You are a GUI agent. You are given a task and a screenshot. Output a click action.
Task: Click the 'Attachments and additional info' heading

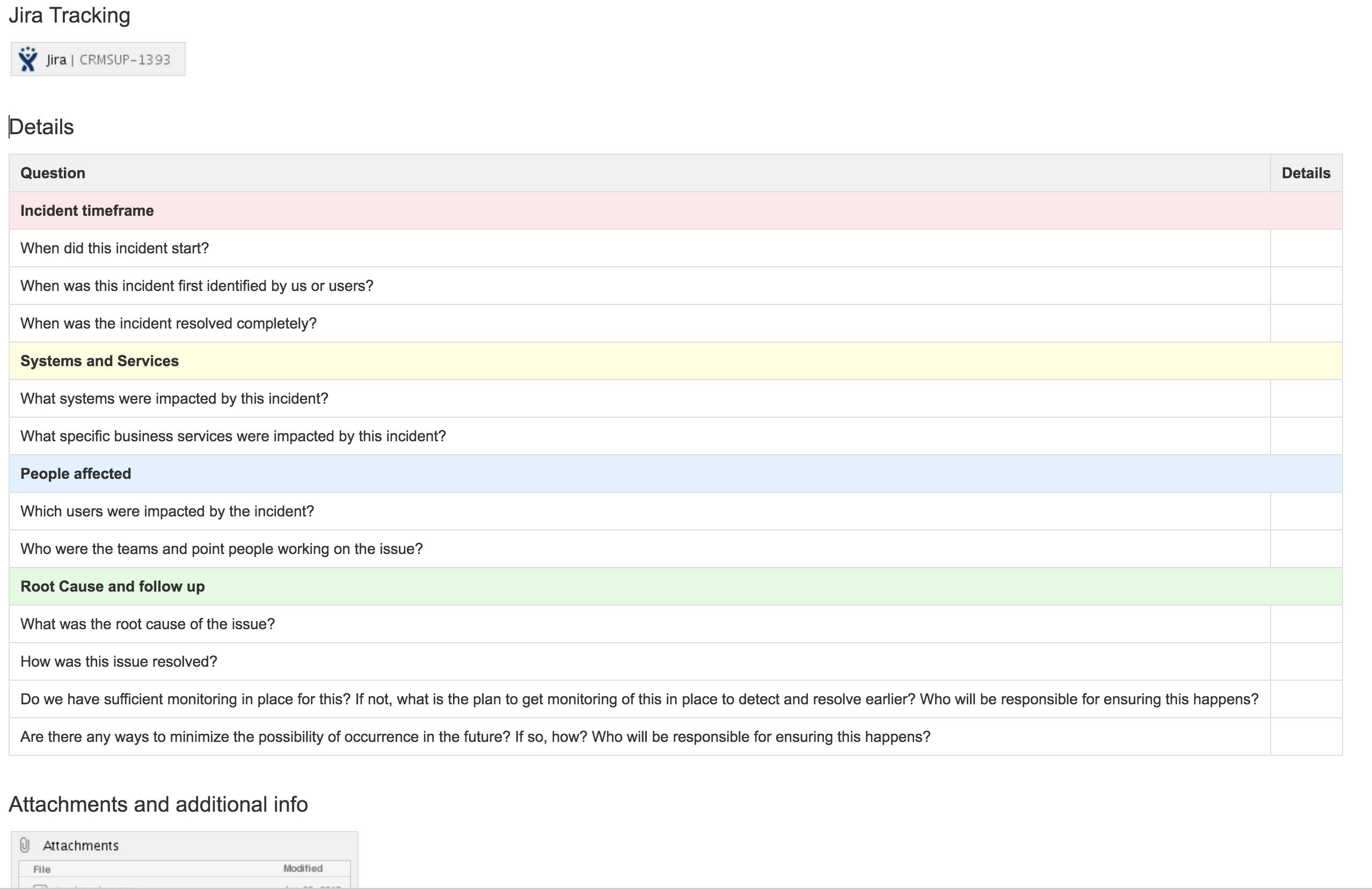tap(158, 804)
